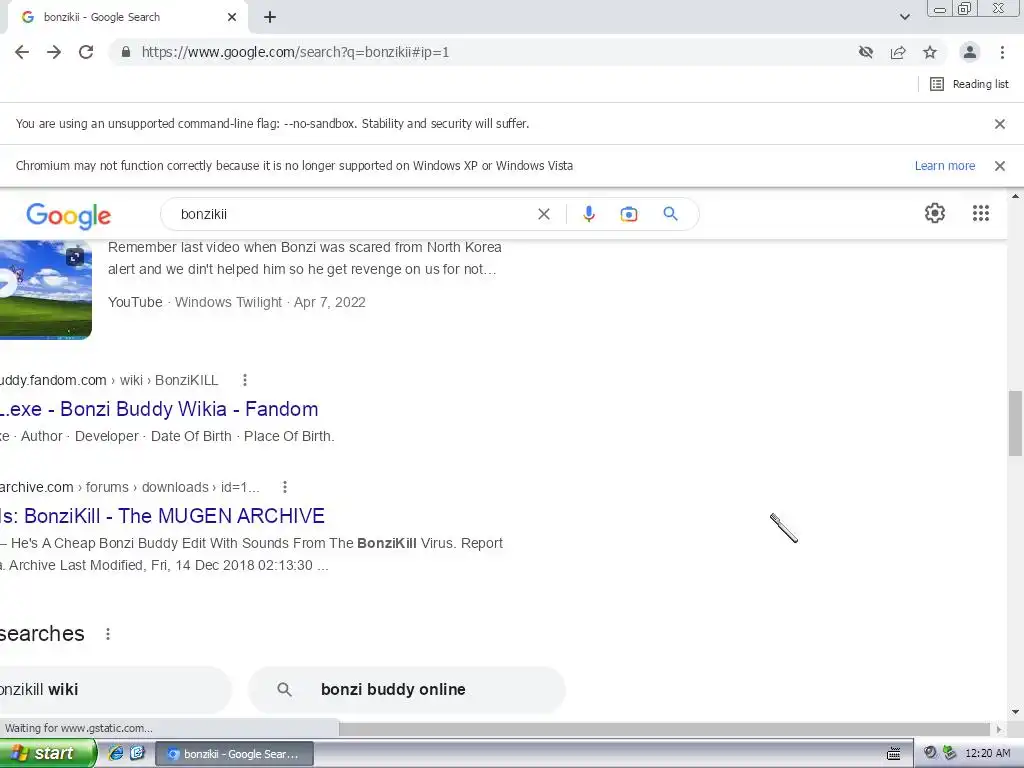This screenshot has width=1024, height=768.
Task: Dismiss the no-sandbox warning bar
Action: [1000, 124]
